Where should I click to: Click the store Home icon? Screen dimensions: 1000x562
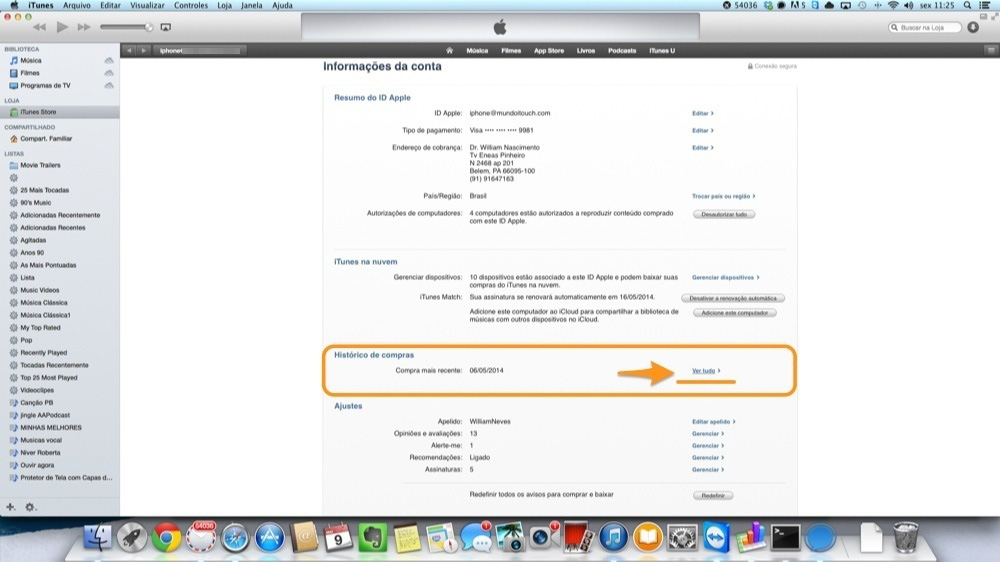point(449,50)
